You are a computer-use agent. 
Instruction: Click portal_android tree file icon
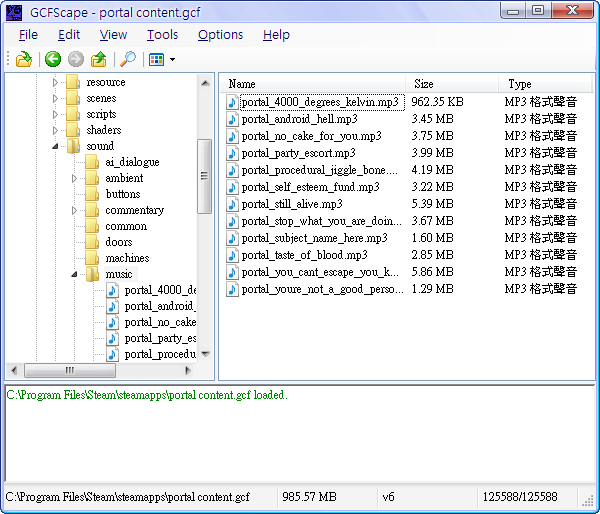112,306
